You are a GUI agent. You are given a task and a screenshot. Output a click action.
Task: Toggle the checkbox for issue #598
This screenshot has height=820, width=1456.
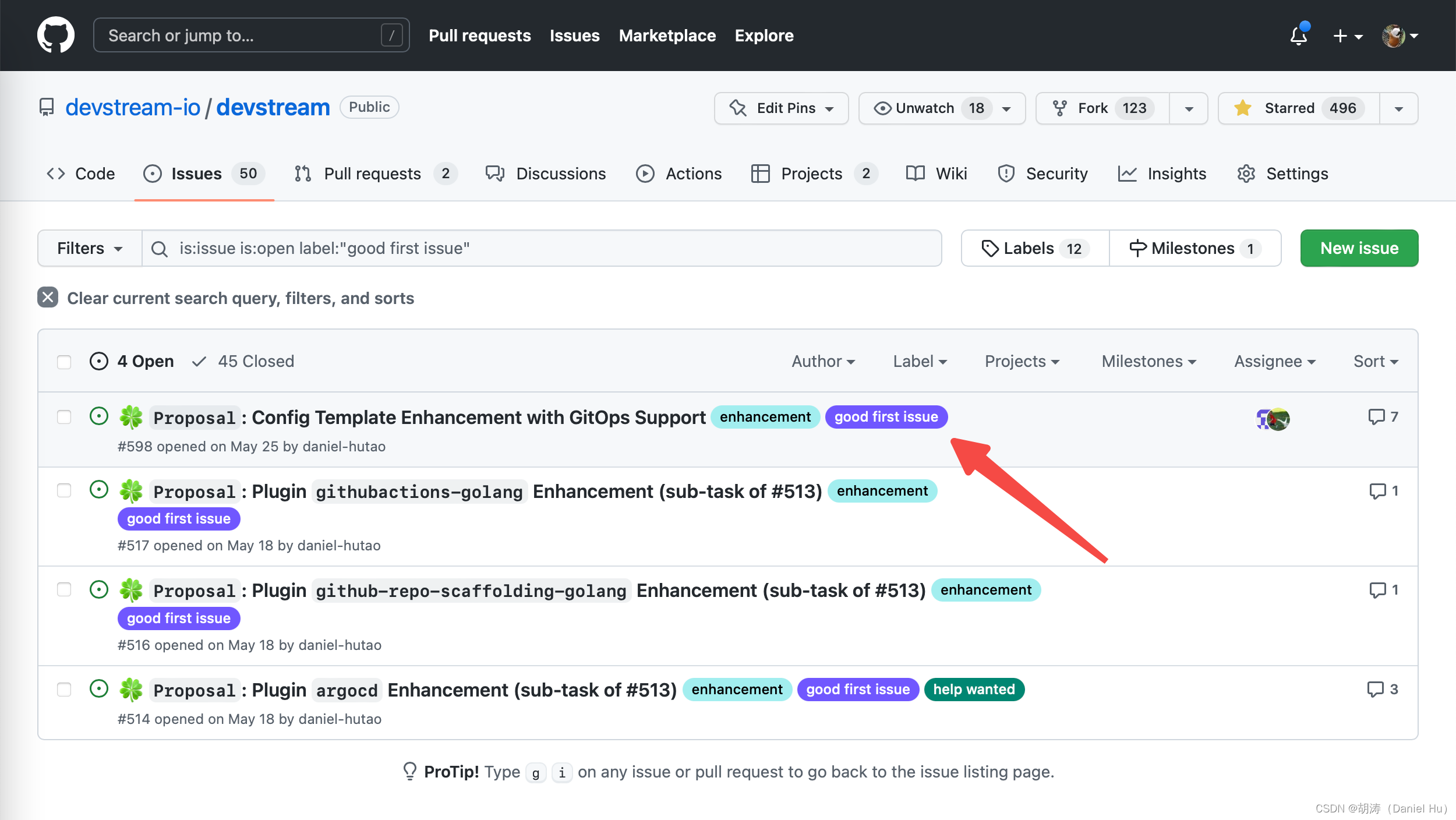pyautogui.click(x=64, y=417)
